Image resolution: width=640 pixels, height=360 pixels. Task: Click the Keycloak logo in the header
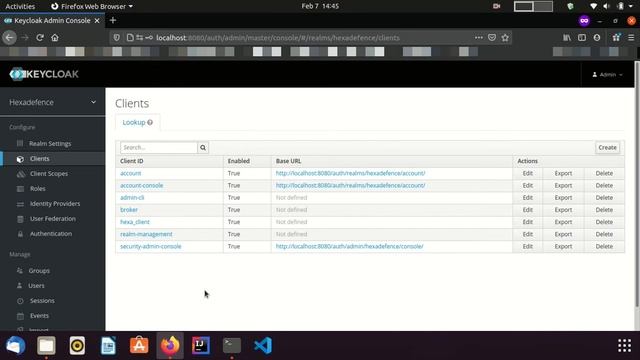coord(44,74)
